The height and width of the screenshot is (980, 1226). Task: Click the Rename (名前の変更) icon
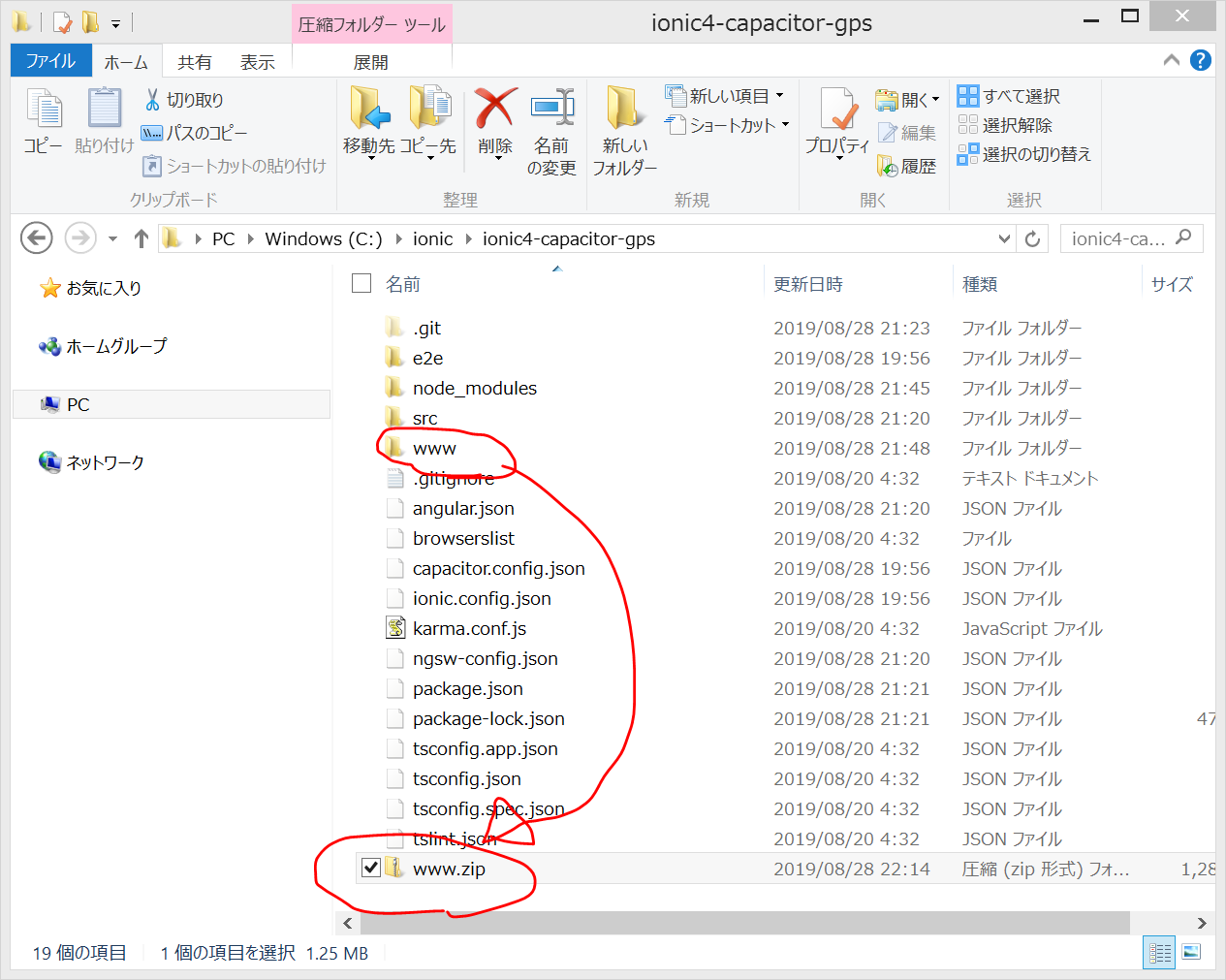[x=552, y=109]
